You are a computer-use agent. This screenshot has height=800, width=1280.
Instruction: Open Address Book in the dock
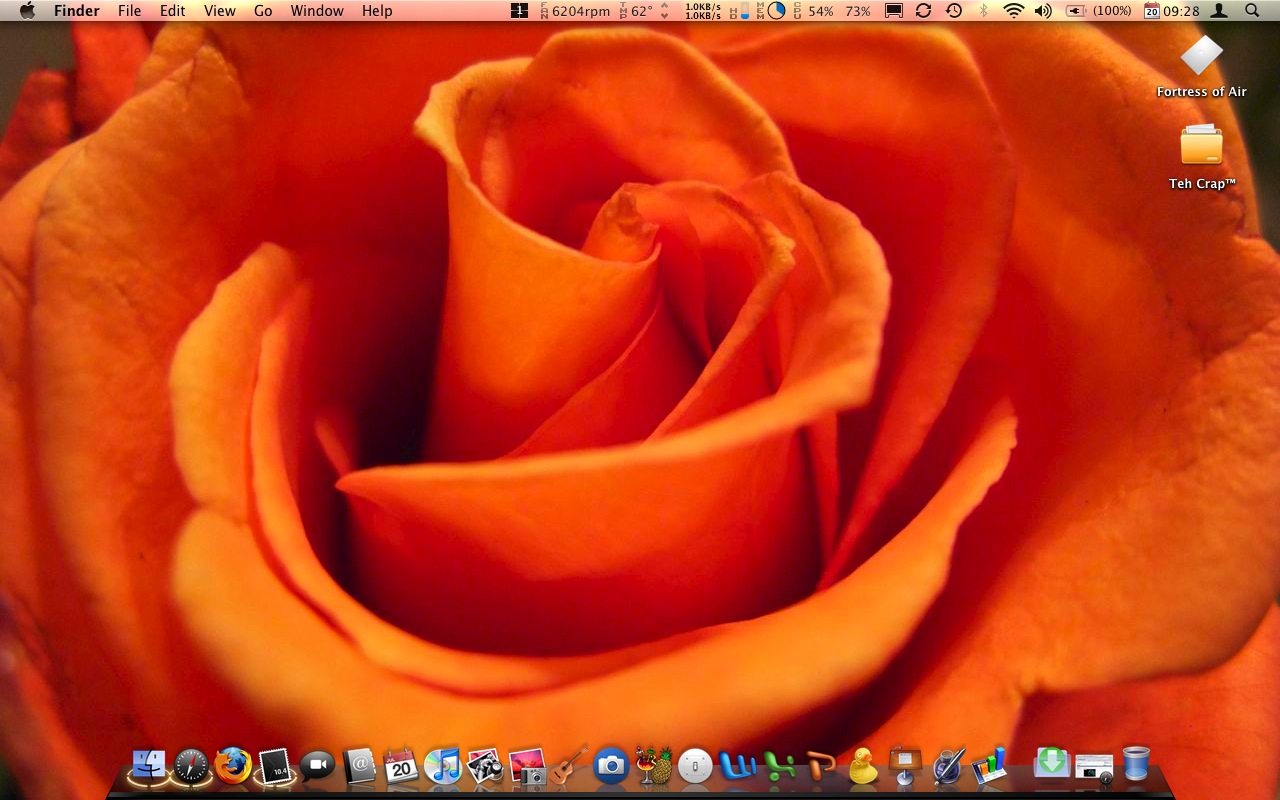coord(359,766)
